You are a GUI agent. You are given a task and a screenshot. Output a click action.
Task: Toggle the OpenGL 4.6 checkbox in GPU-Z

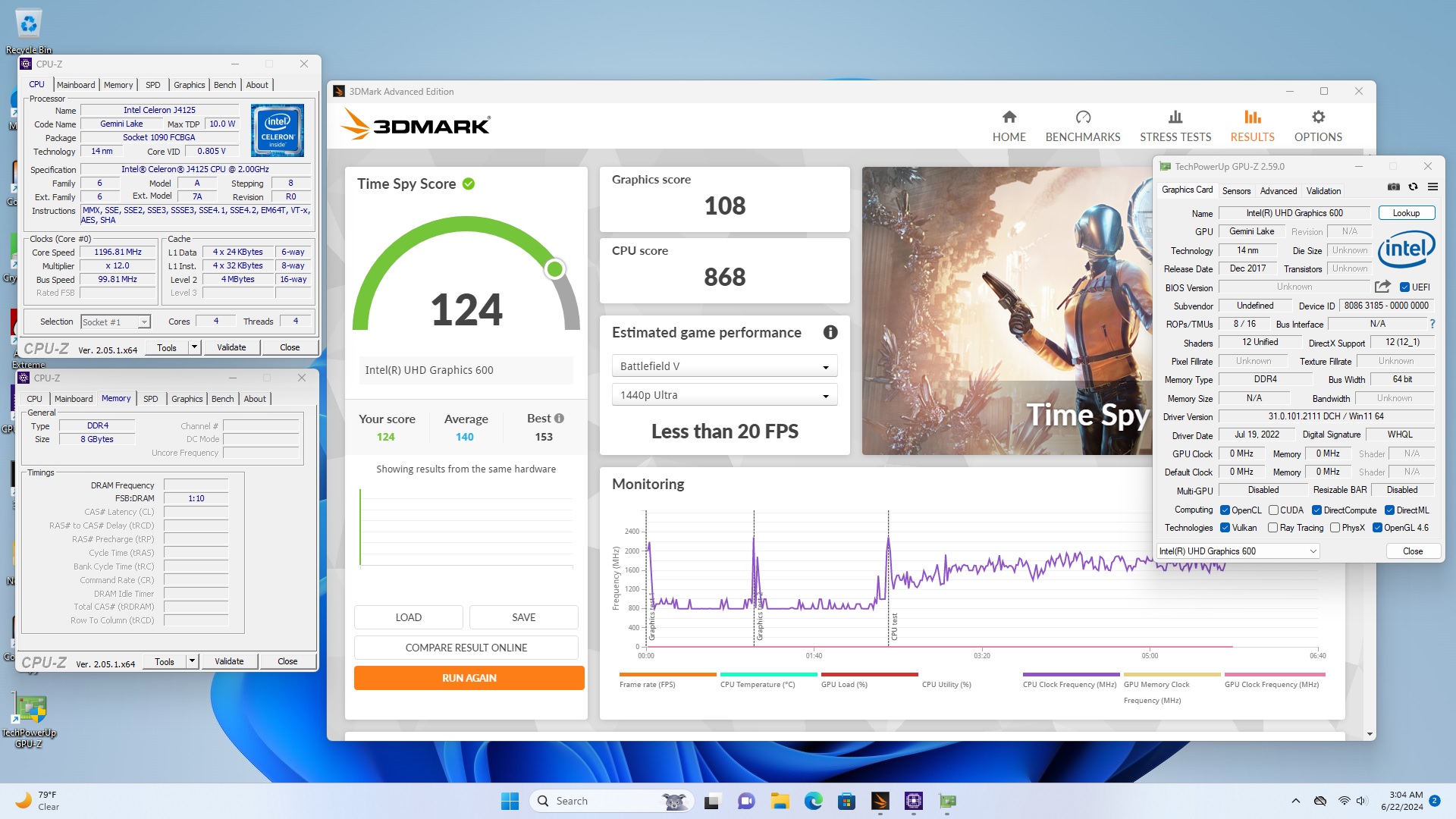point(1377,527)
